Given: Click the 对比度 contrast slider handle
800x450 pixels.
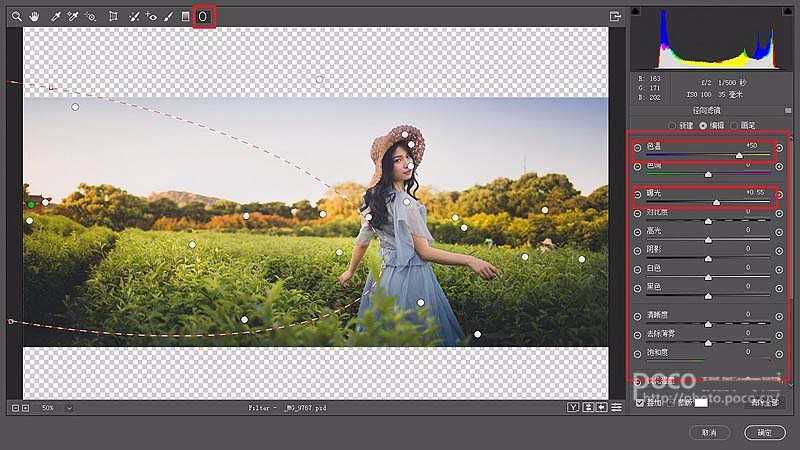Looking at the screenshot, I should coord(708,220).
